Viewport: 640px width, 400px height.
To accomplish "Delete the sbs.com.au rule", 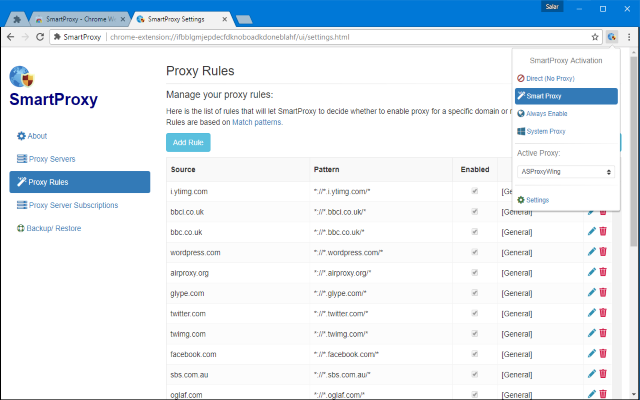I will [603, 374].
